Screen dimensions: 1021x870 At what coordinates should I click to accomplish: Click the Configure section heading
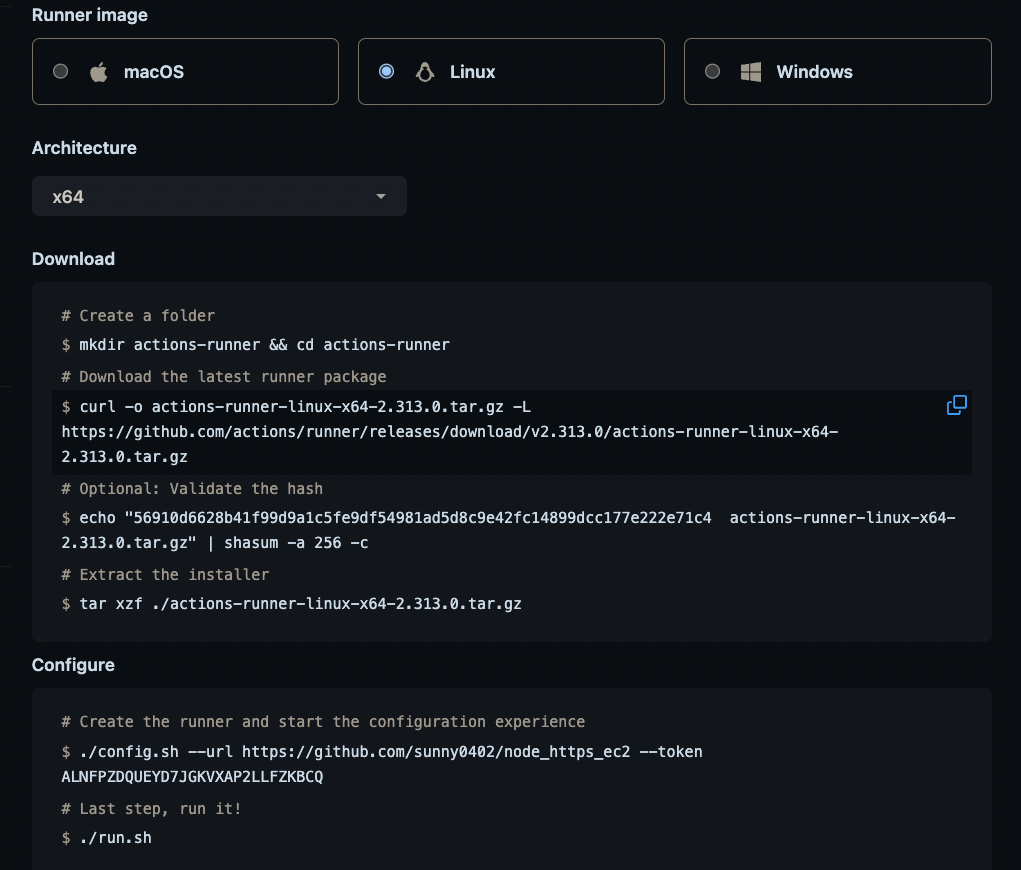pyautogui.click(x=73, y=664)
